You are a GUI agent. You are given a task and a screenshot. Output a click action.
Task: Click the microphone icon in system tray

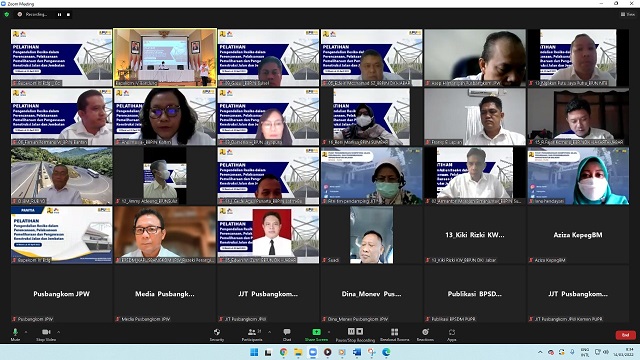point(572,352)
